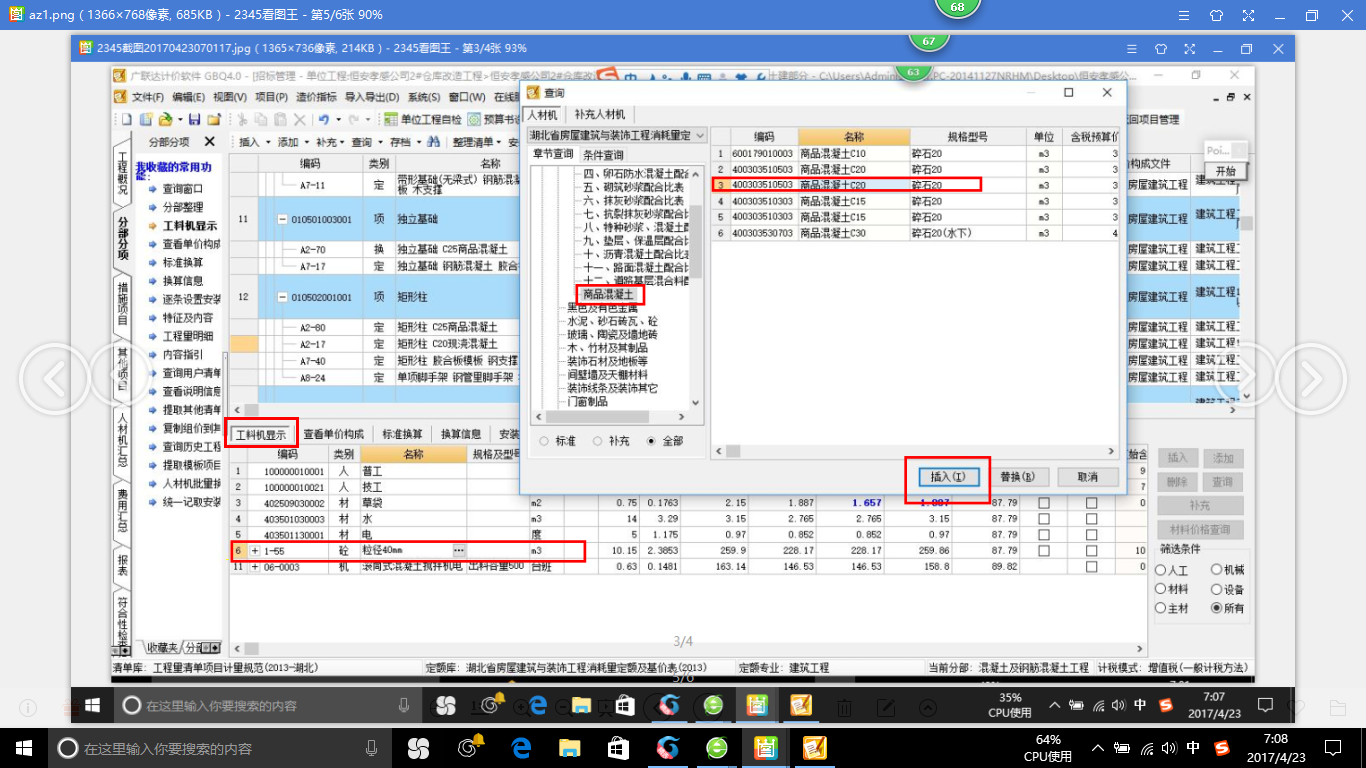This screenshot has width=1366, height=768.
Task: Select the 措施项目 vertical side tab
Action: [x=122, y=304]
